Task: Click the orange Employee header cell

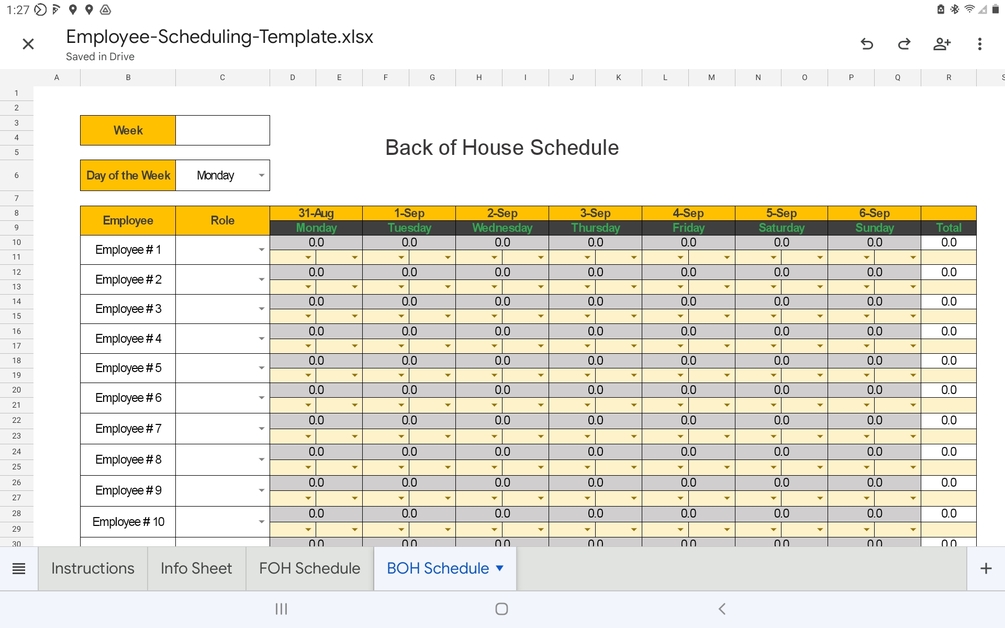Action: tap(128, 220)
